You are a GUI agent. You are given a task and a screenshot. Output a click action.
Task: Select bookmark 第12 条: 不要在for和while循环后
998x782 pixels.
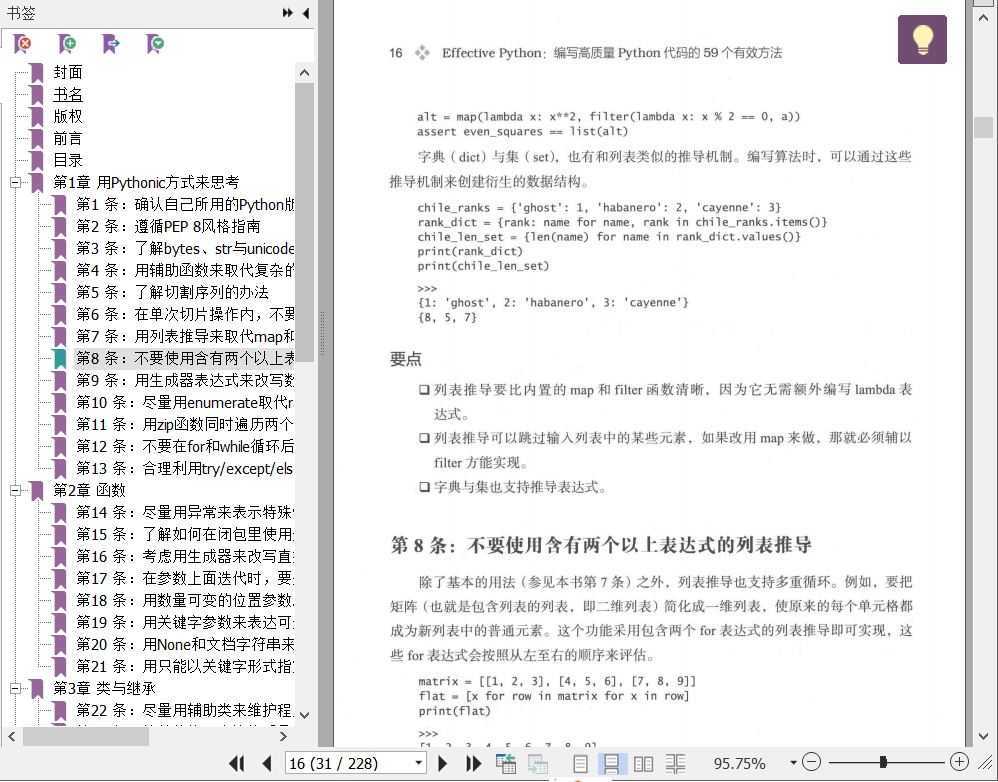pyautogui.click(x=185, y=447)
